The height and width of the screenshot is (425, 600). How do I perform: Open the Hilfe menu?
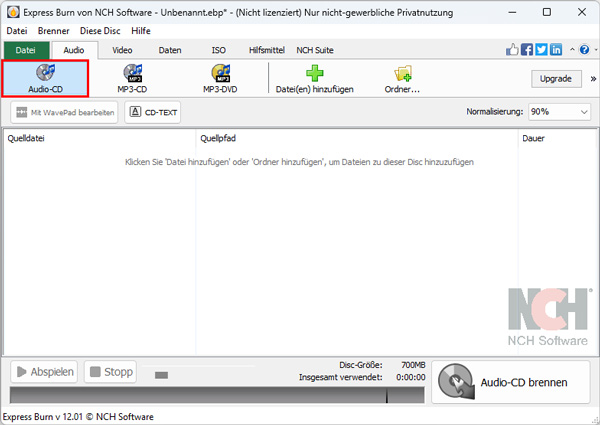pos(141,31)
